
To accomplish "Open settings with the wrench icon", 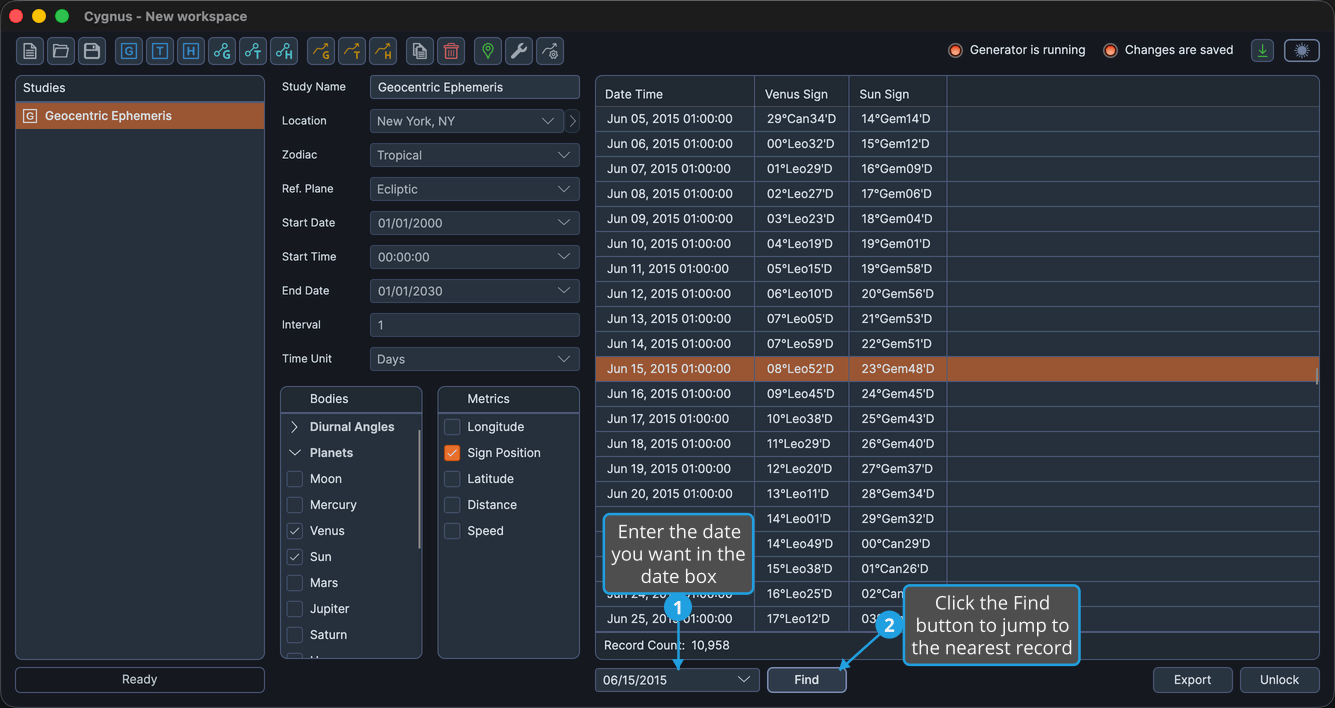I will click(519, 50).
